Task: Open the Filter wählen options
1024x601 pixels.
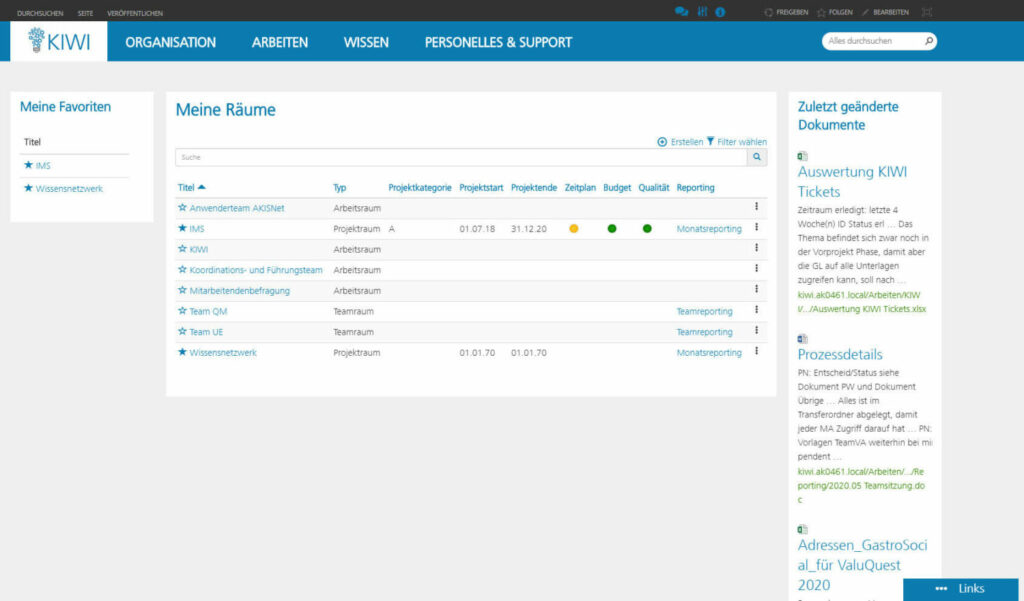Action: coord(737,142)
